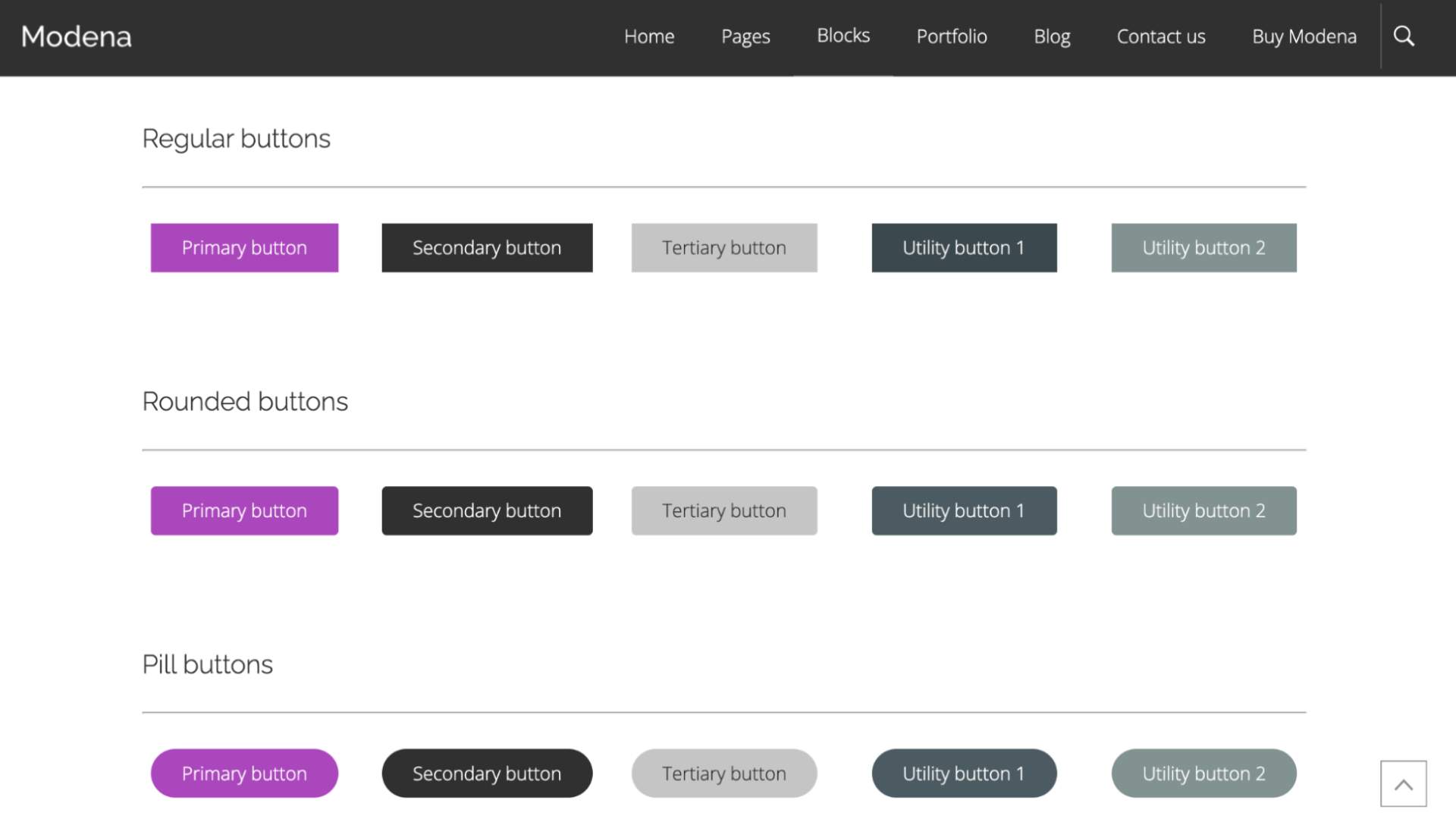The image size is (1456, 819).
Task: Go to Portfolio in the navigation
Action: [952, 36]
